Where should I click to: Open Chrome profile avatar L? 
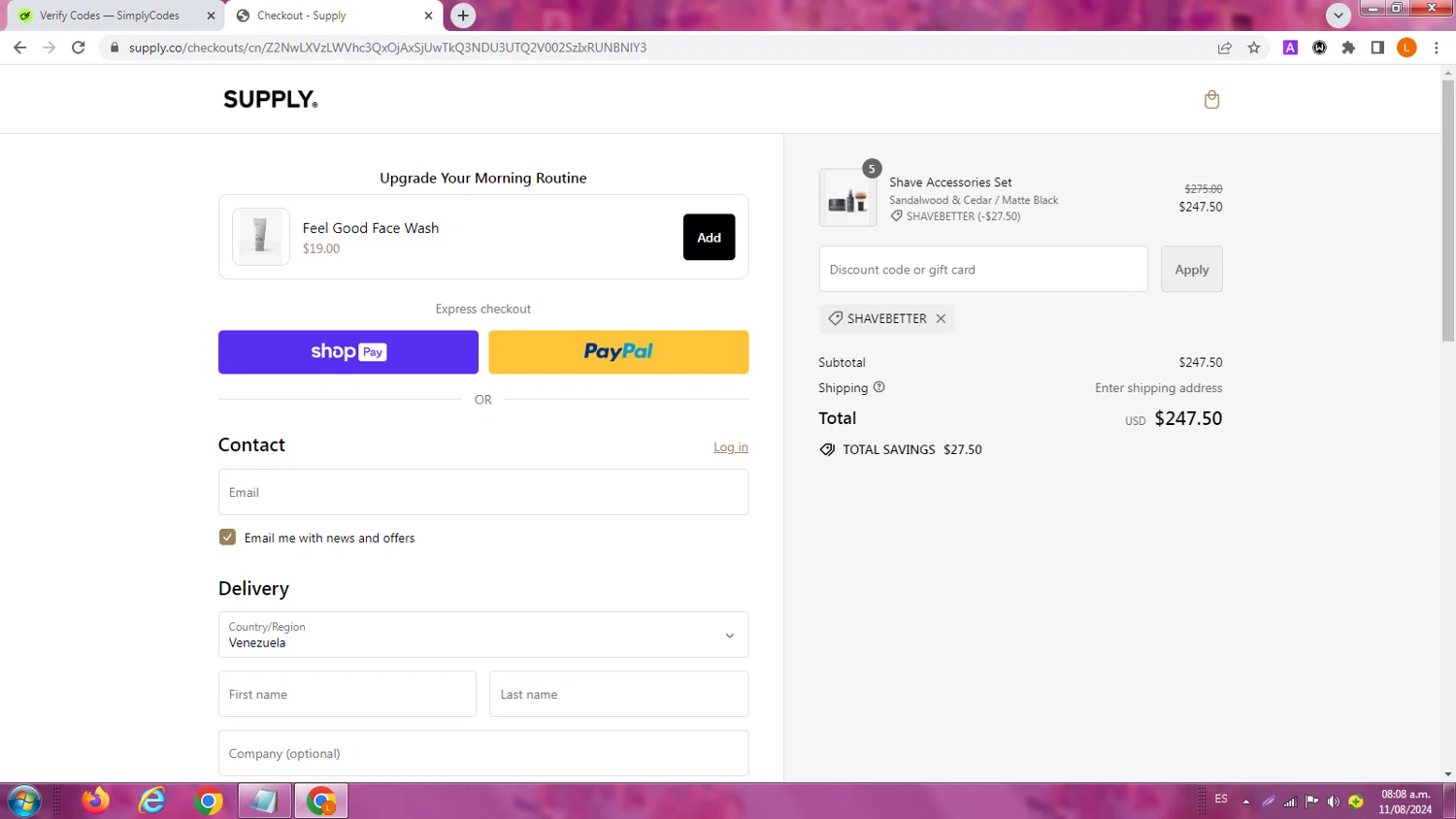(x=1406, y=48)
